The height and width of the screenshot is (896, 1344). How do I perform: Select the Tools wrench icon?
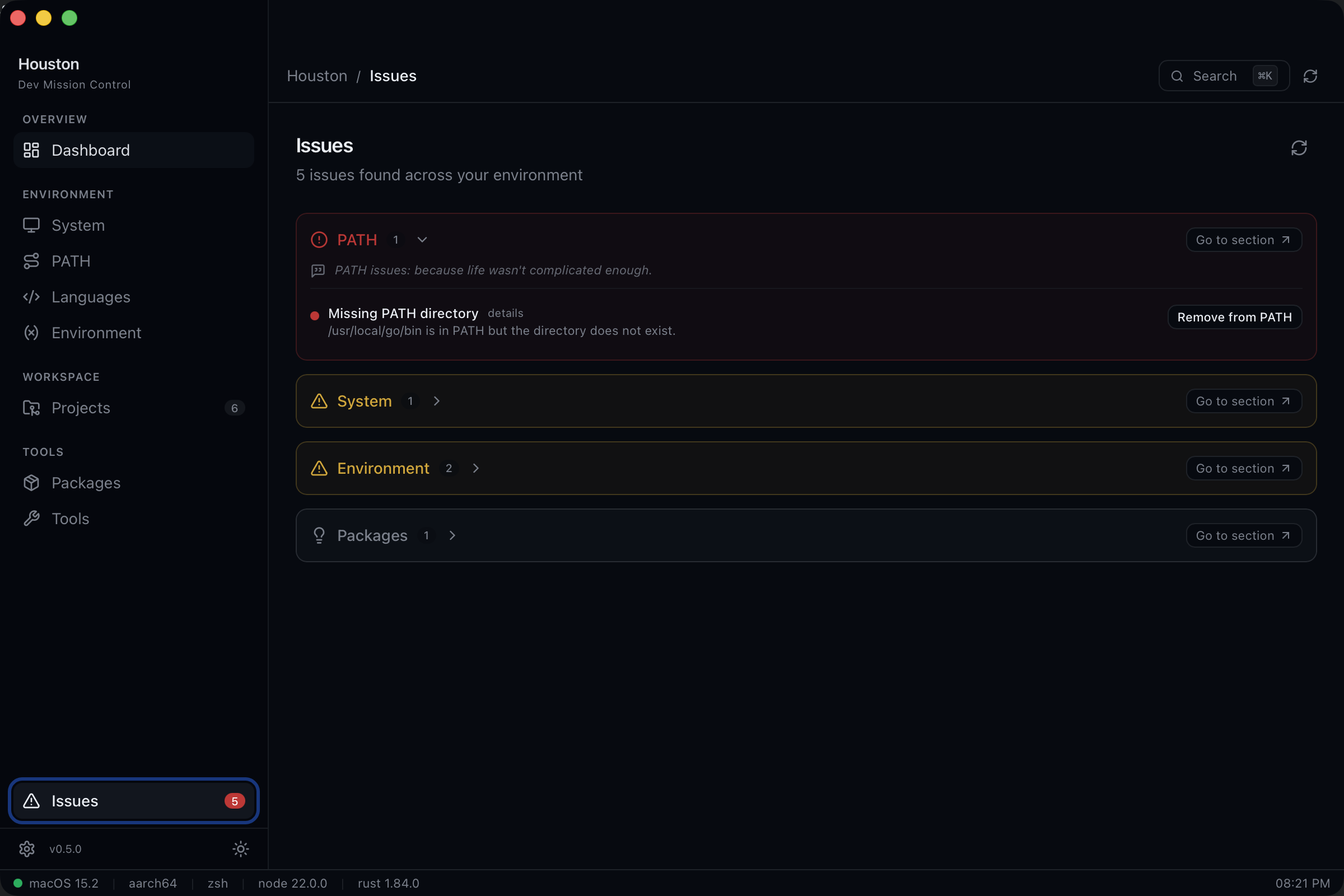tap(31, 519)
